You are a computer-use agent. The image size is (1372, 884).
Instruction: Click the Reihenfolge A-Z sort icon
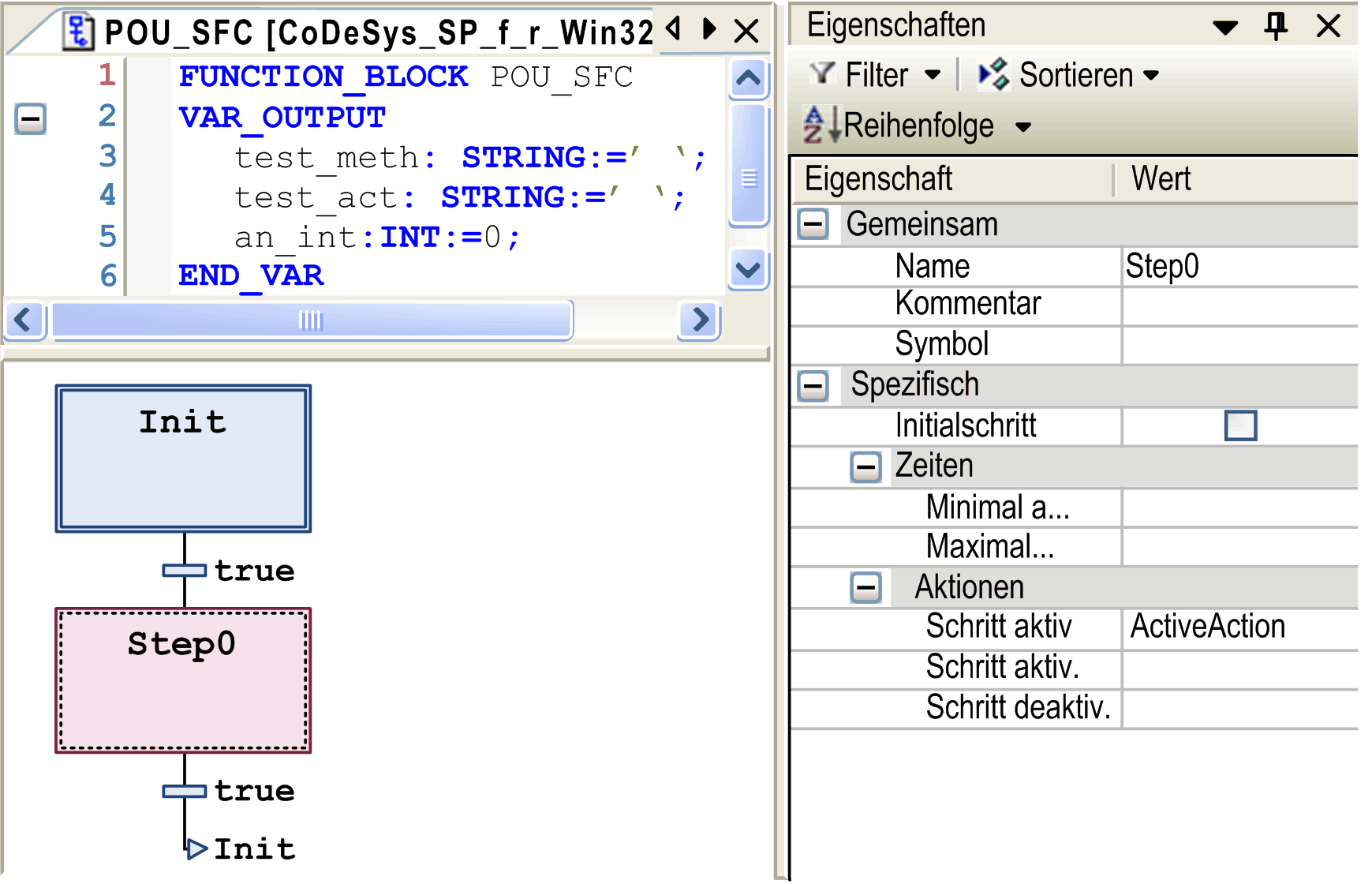tap(822, 125)
